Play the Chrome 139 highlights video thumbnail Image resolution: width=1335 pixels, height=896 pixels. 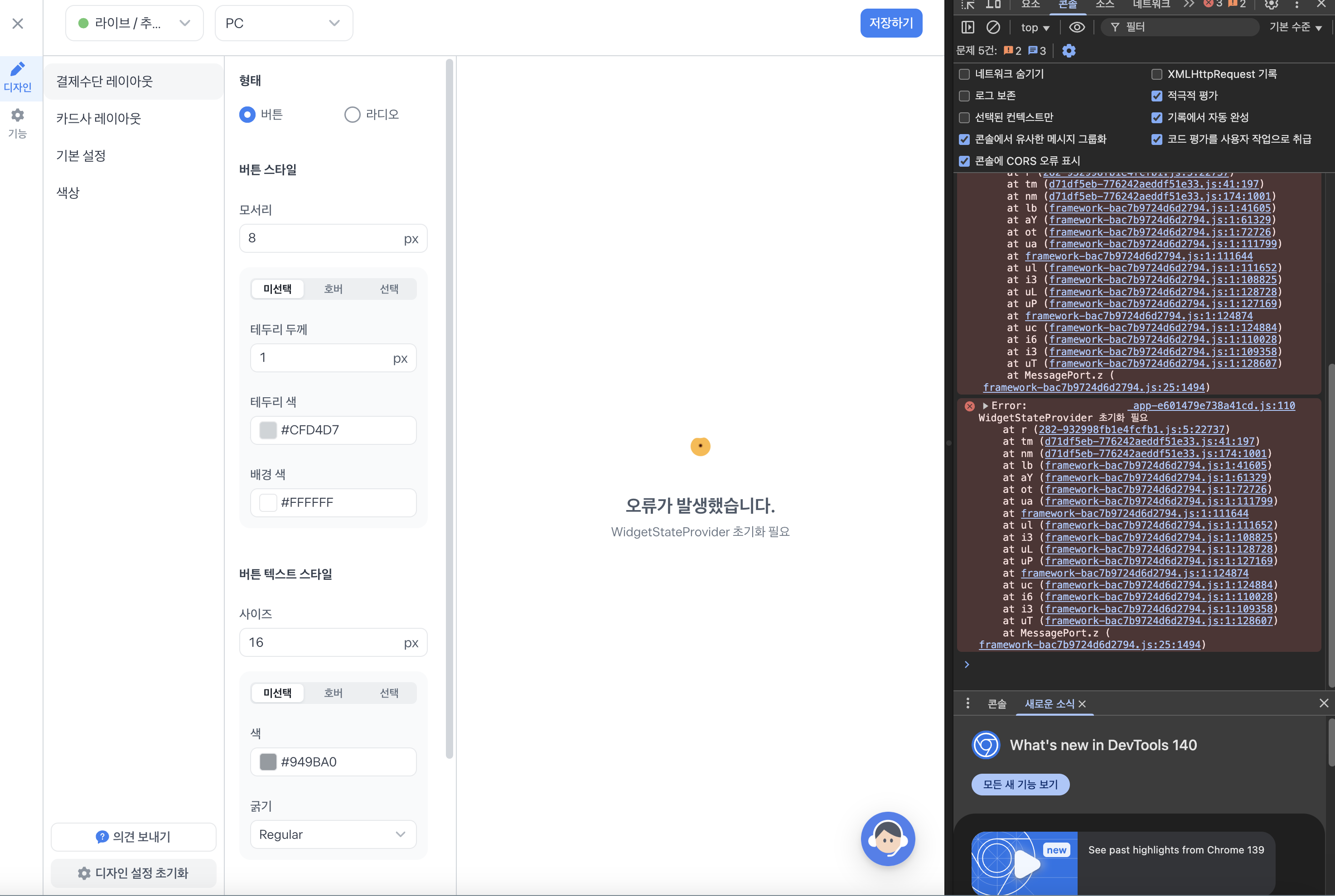point(1024,863)
